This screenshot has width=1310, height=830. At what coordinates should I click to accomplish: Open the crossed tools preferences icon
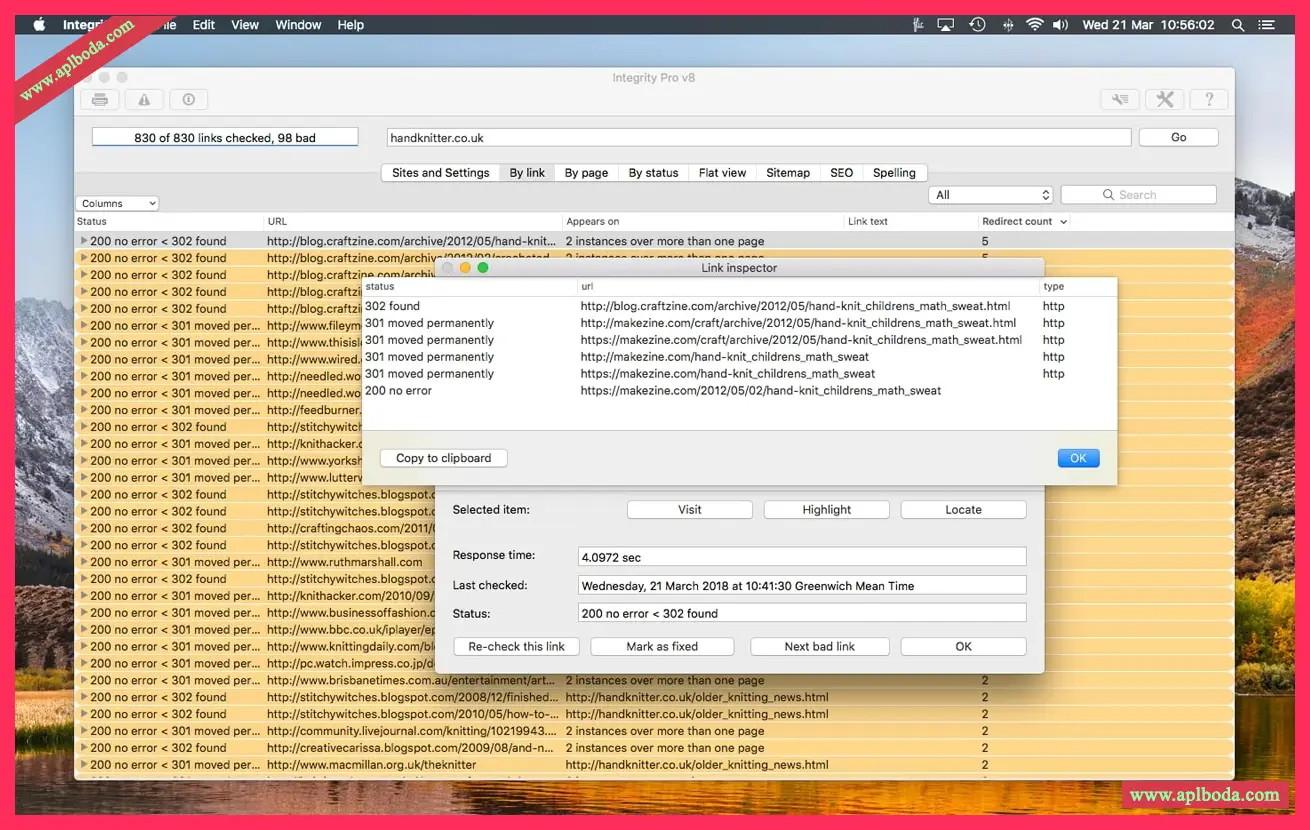click(1164, 99)
